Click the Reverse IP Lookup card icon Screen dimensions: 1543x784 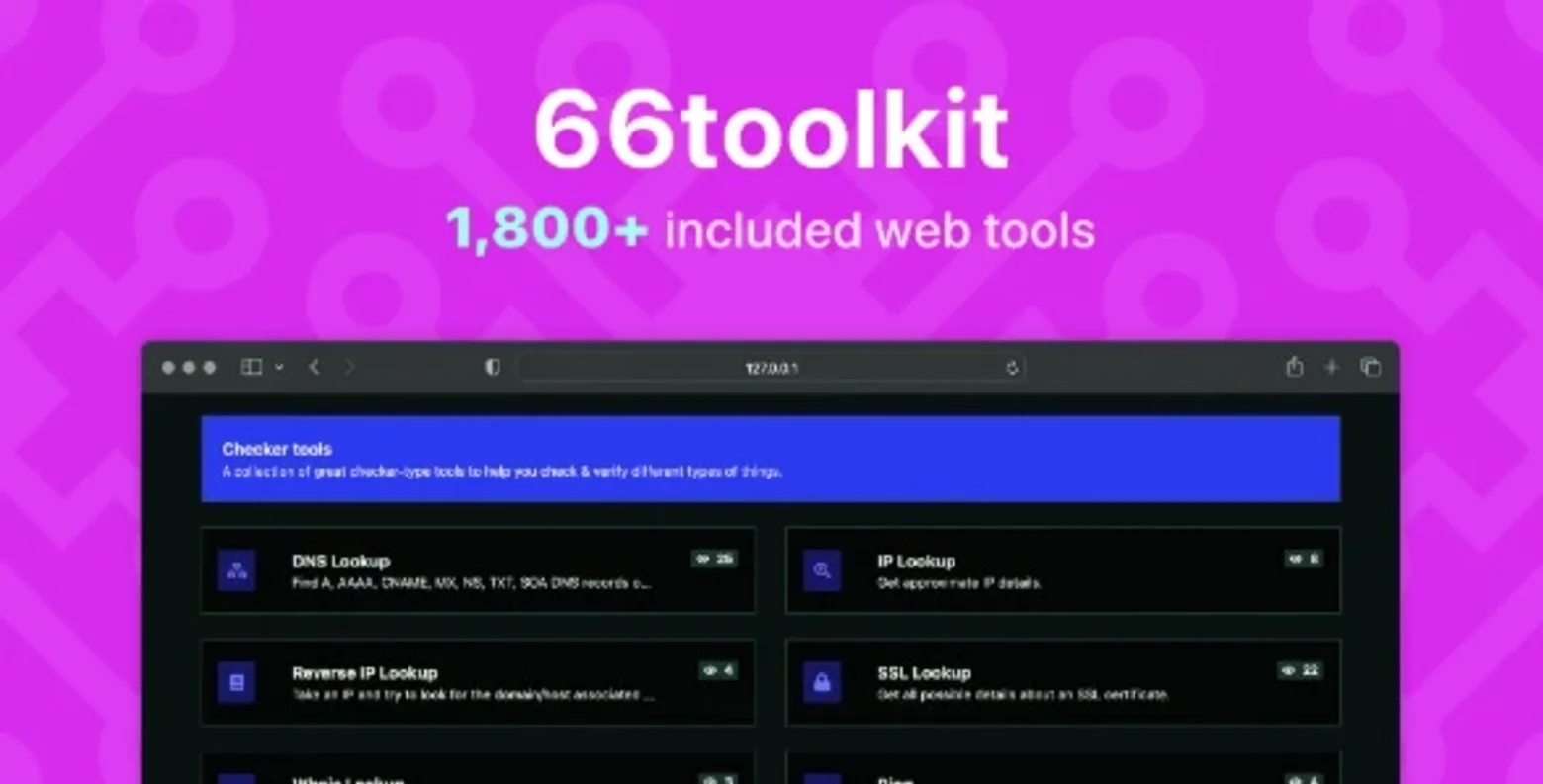236,682
